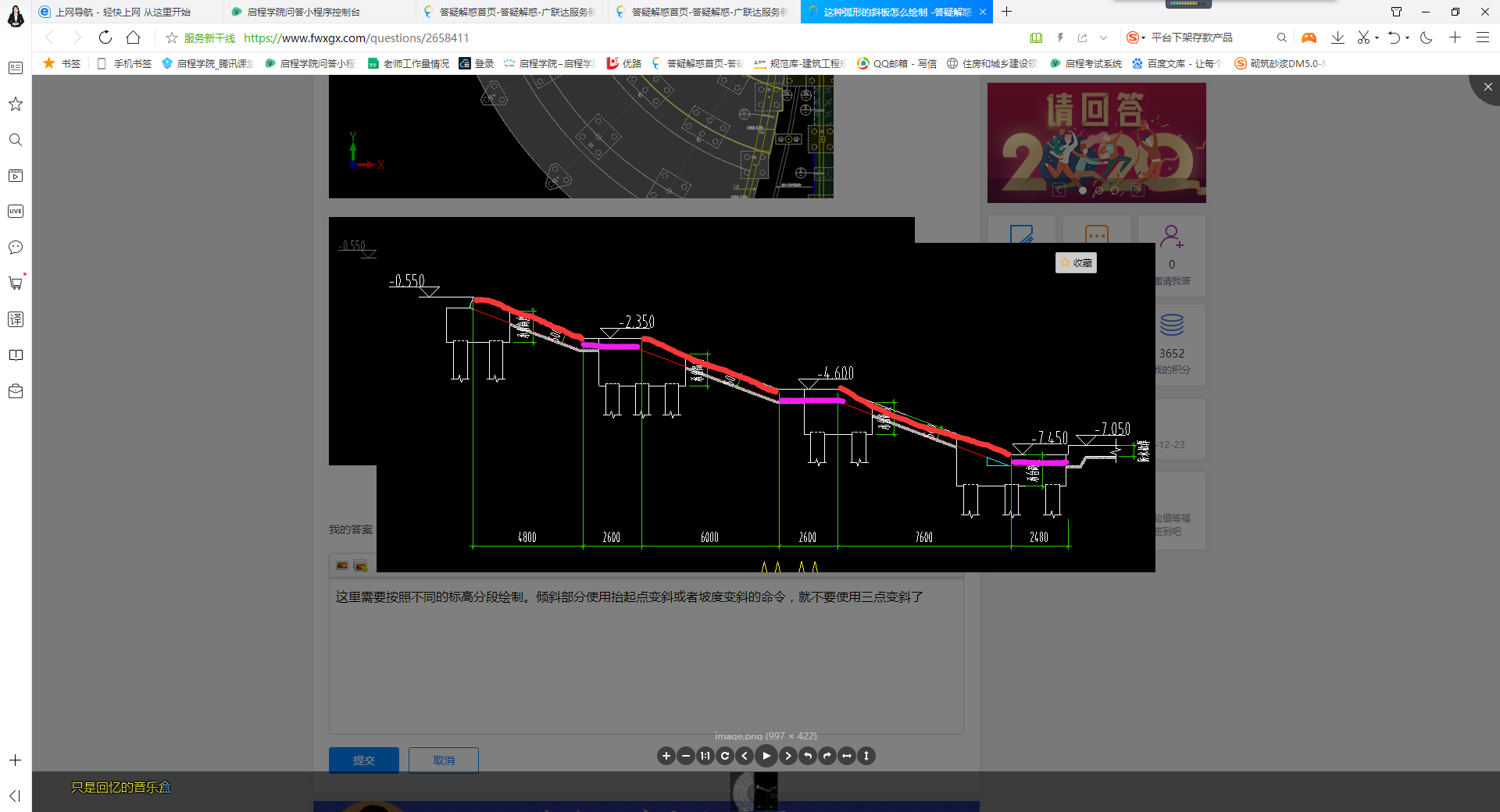This screenshot has height=812, width=1500.
Task: Open the sidebar favorites star icon
Action: (x=16, y=104)
